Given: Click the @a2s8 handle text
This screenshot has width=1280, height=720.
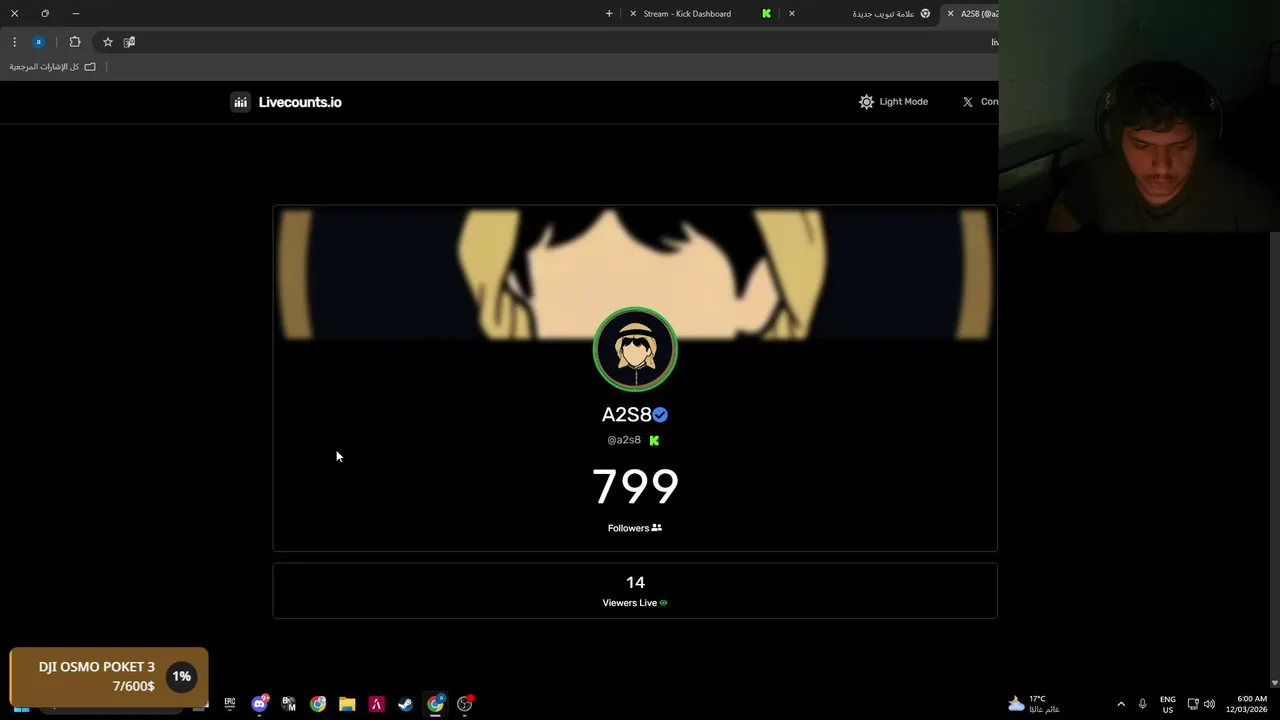Looking at the screenshot, I should tap(624, 440).
